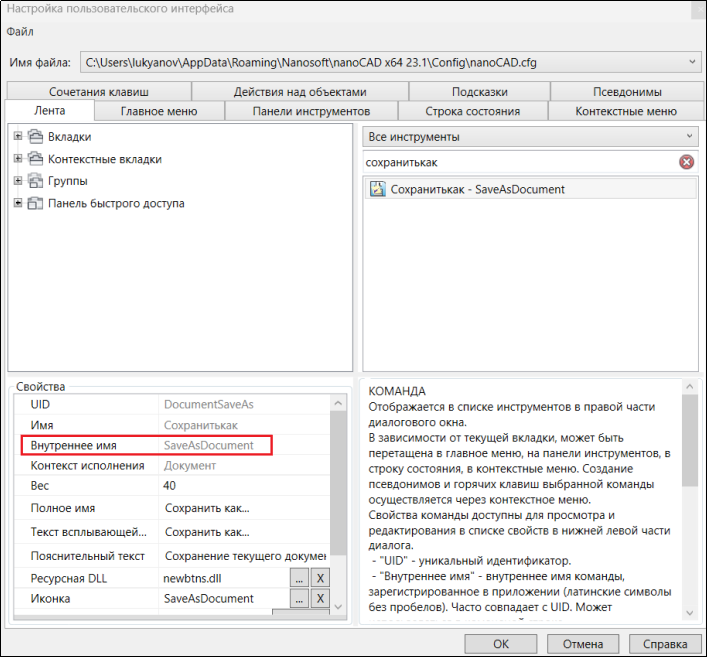
Task: Edit the Пояснительный текст value field
Action: (244, 556)
